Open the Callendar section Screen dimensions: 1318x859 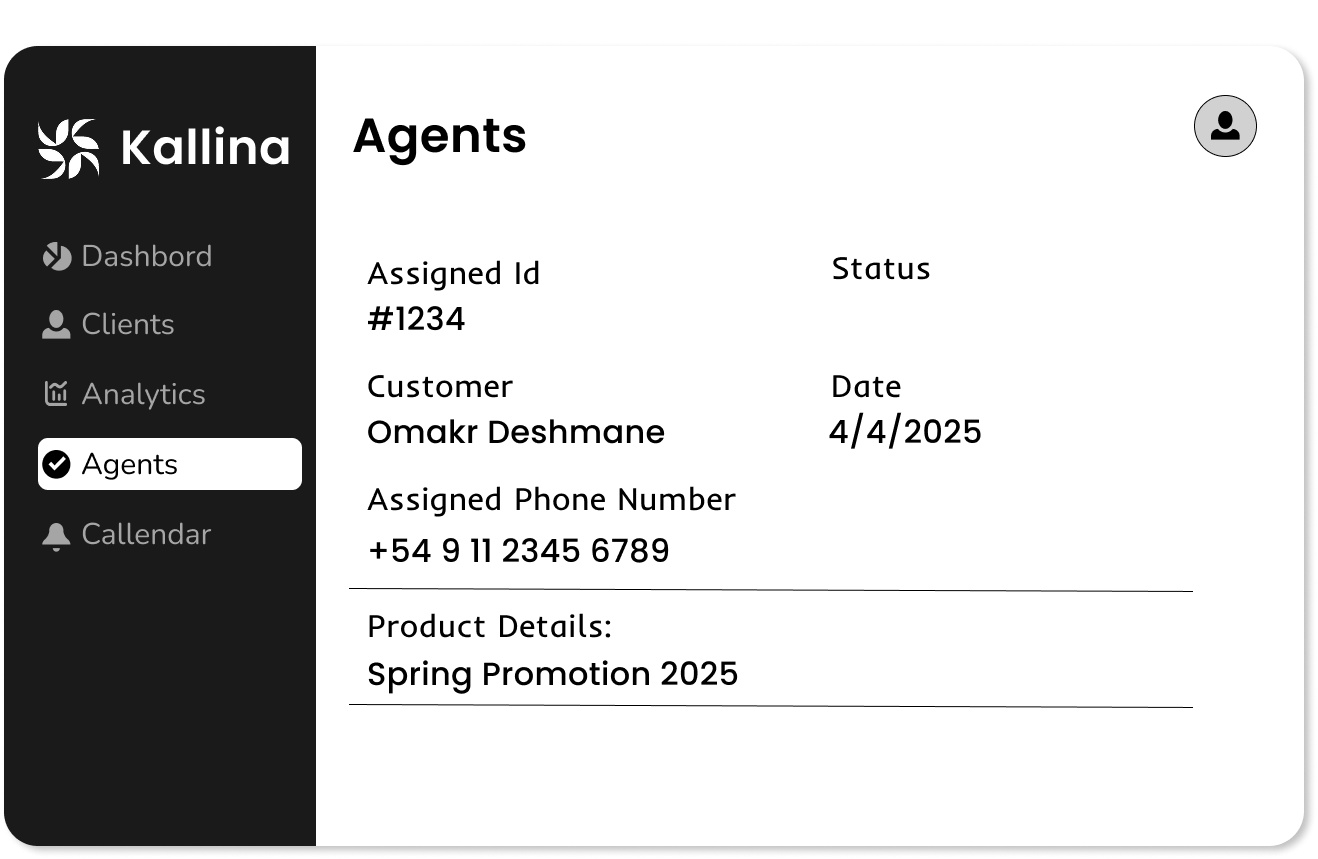point(147,534)
